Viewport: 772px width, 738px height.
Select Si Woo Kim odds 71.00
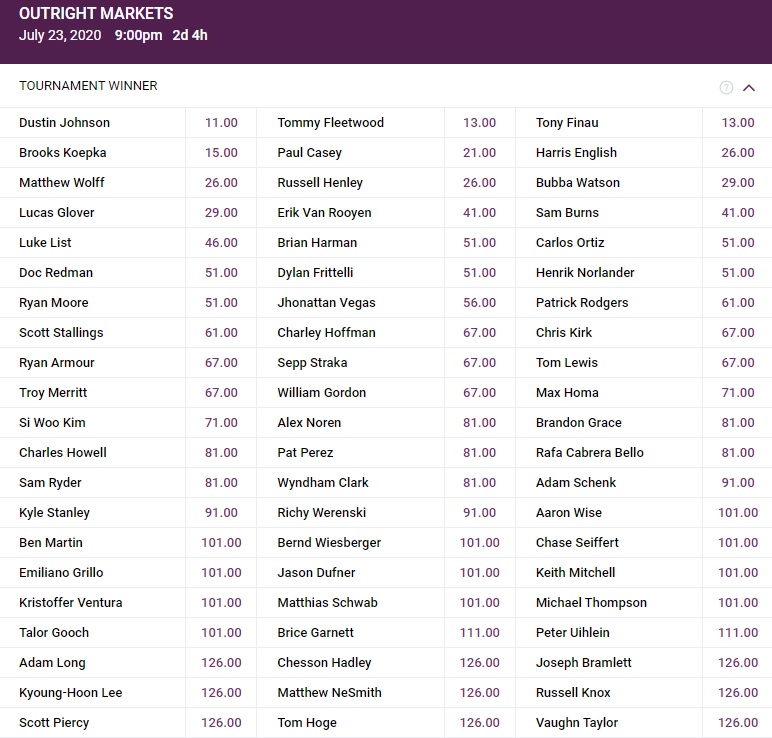[221, 423]
